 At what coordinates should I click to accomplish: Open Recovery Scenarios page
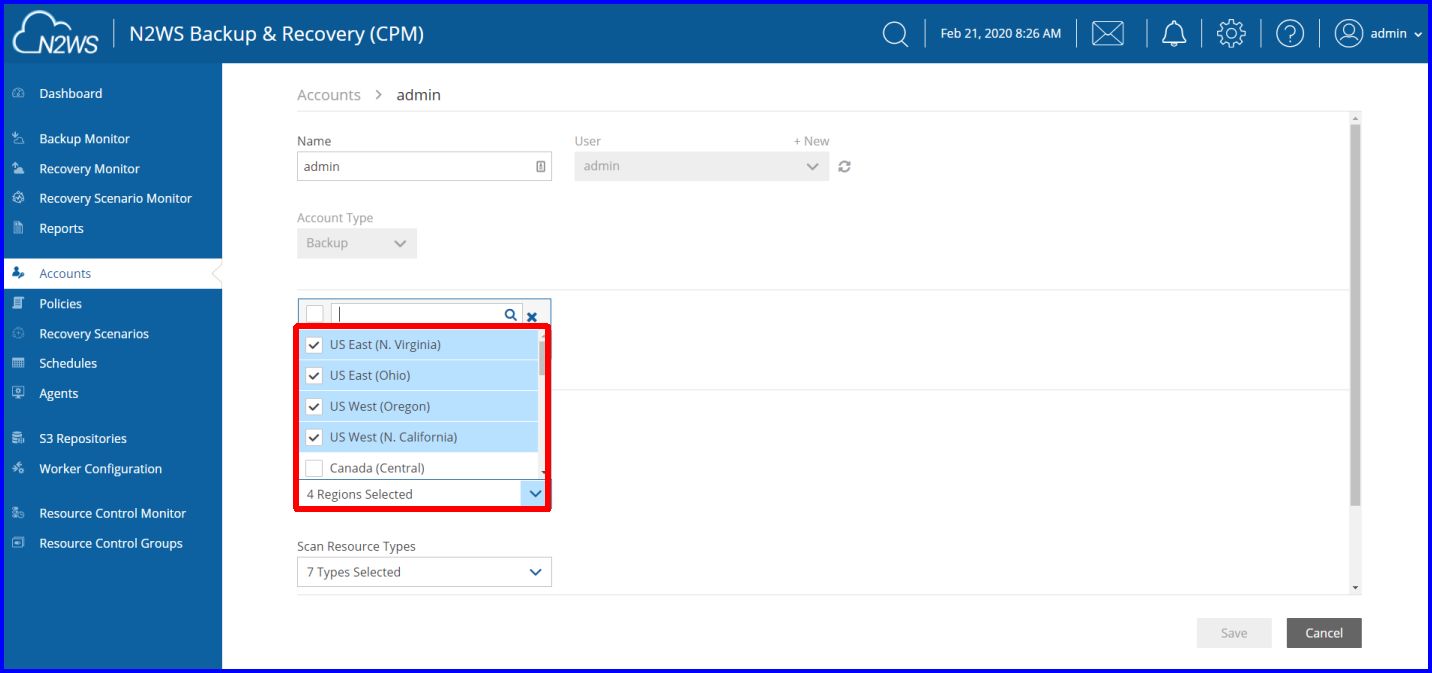pos(94,333)
